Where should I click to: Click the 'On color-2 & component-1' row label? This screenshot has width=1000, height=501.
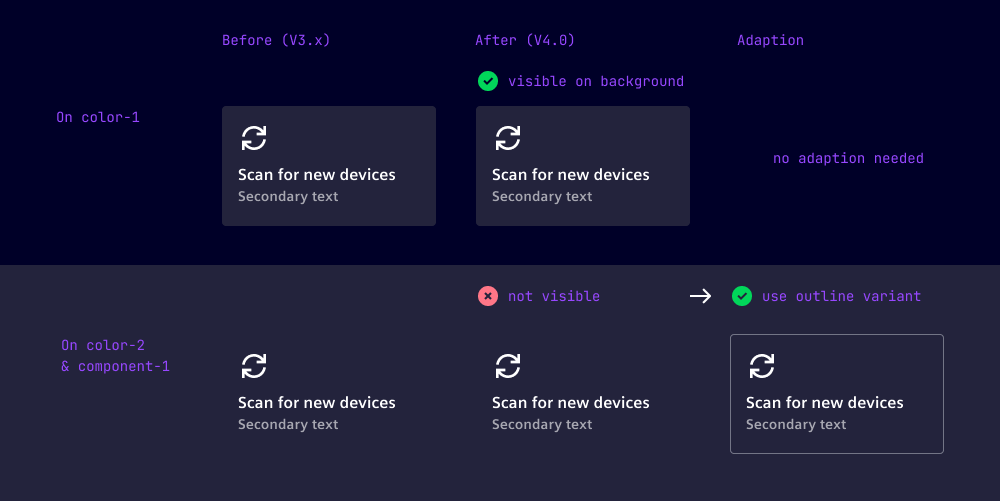pos(115,356)
